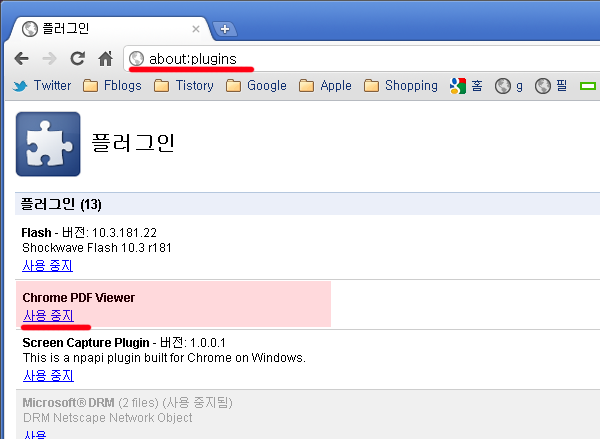Click the Microsoft® DRM plugin name
The width and height of the screenshot is (600, 439).
(68, 403)
